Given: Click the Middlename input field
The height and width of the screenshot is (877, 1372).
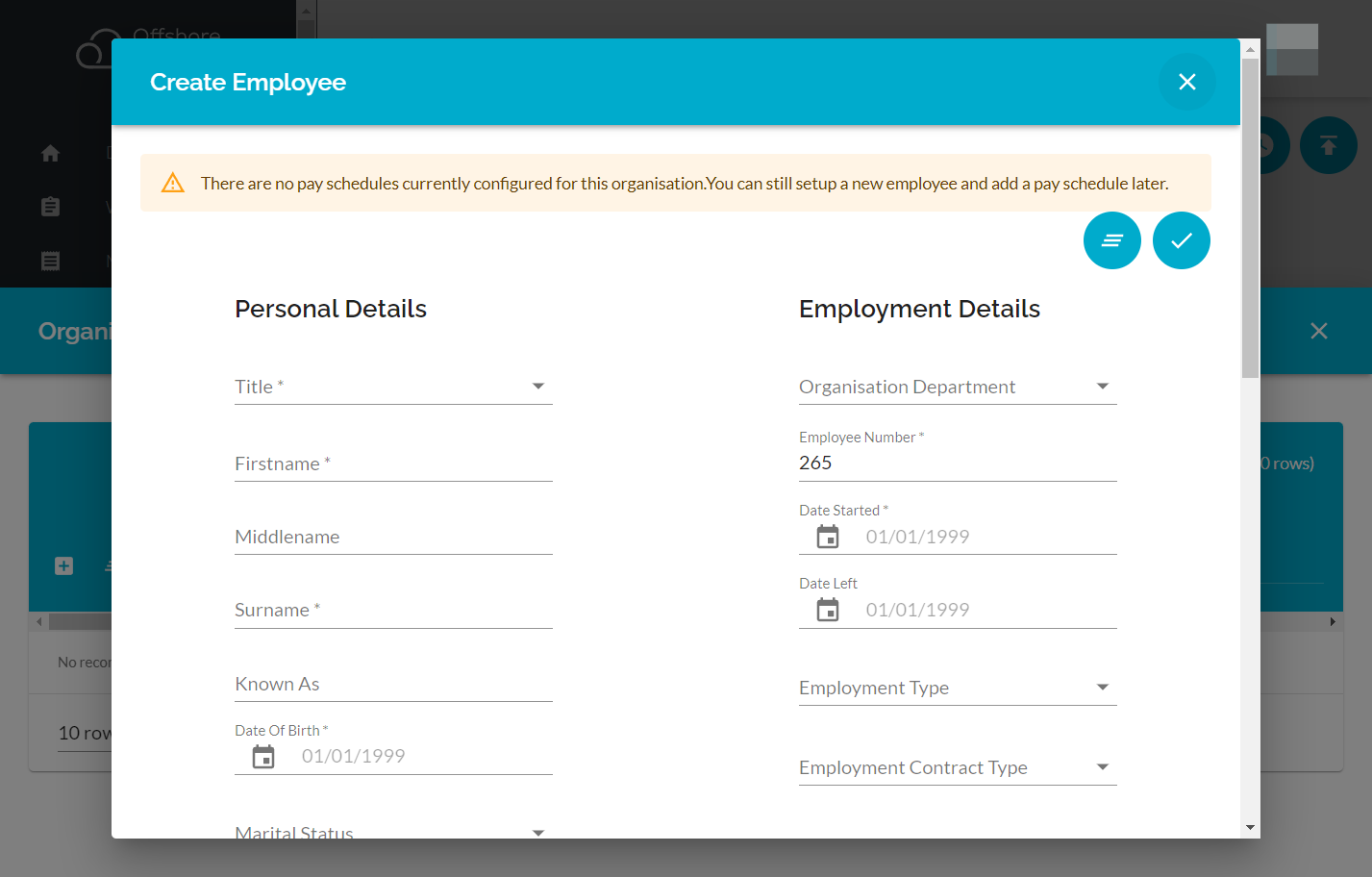Looking at the screenshot, I should click(393, 537).
